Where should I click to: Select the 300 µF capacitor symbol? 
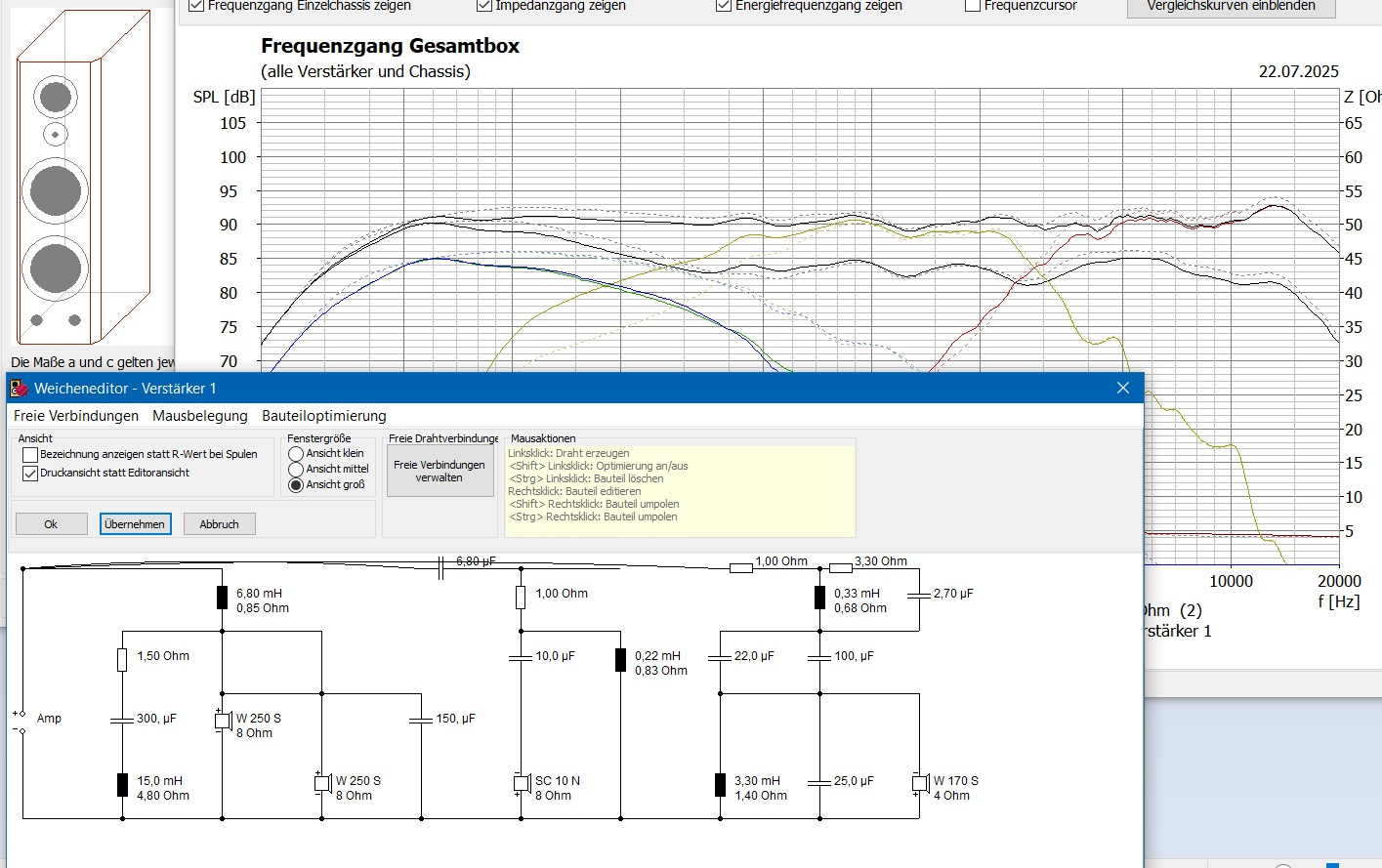click(122, 721)
